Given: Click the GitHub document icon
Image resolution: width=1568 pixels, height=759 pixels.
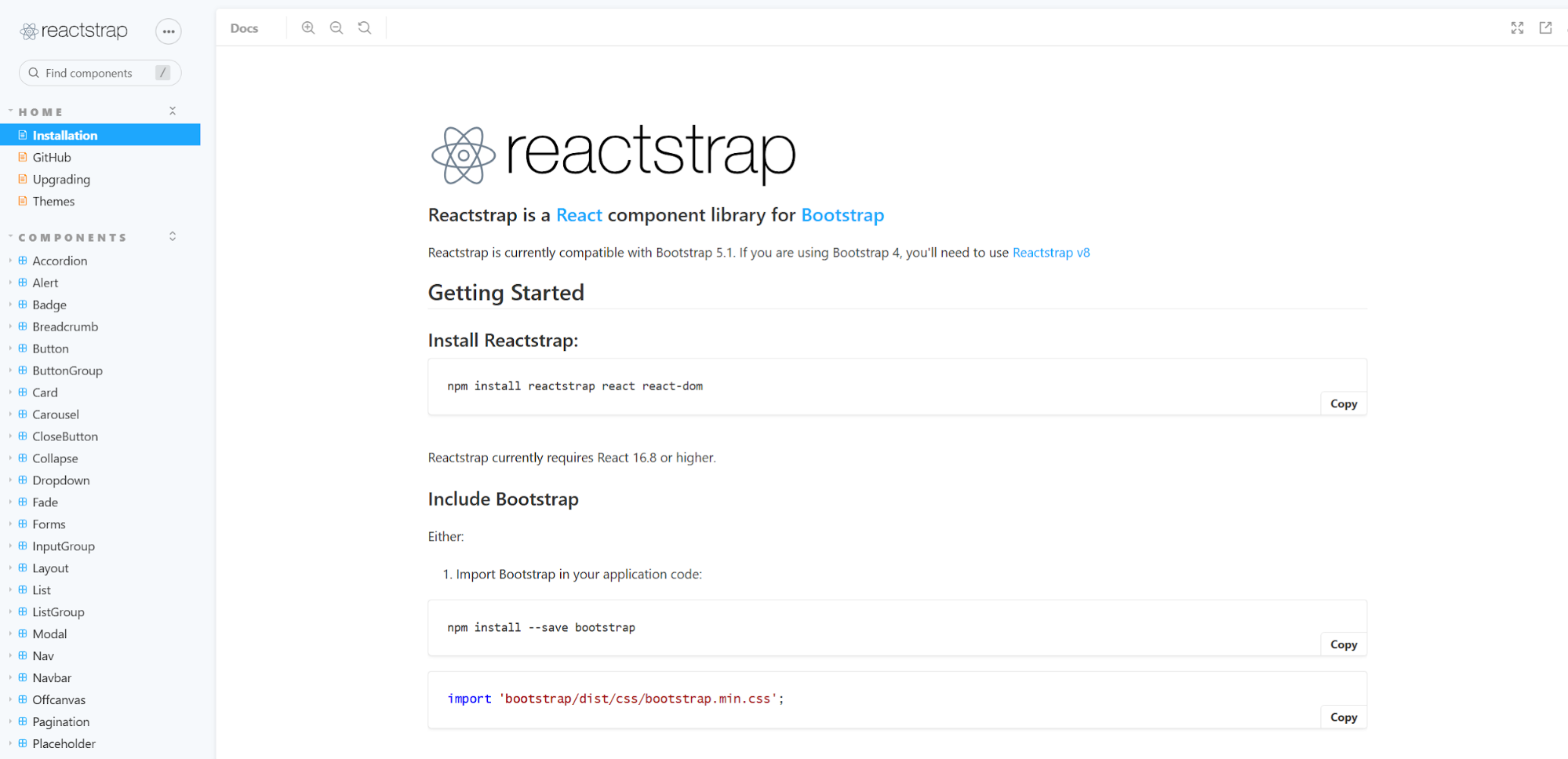Looking at the screenshot, I should (23, 157).
